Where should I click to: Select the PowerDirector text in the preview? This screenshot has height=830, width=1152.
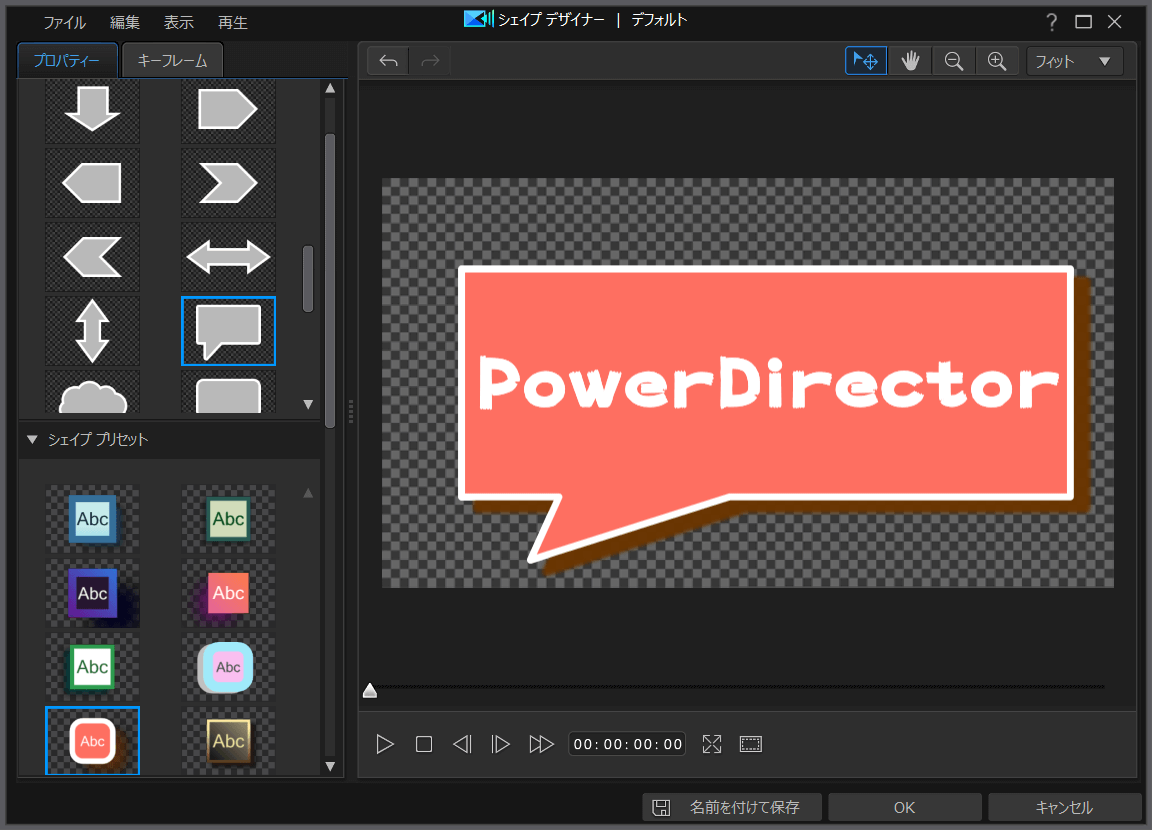768,383
